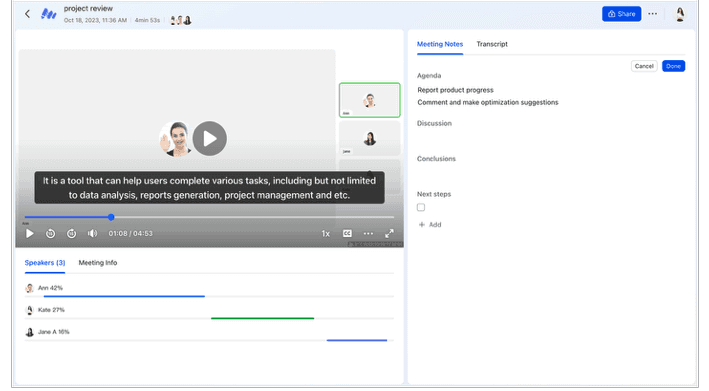Viewport: 709px width, 391px height.
Task: Click the '01:08 / 04:53' time display
Action: [130, 233]
